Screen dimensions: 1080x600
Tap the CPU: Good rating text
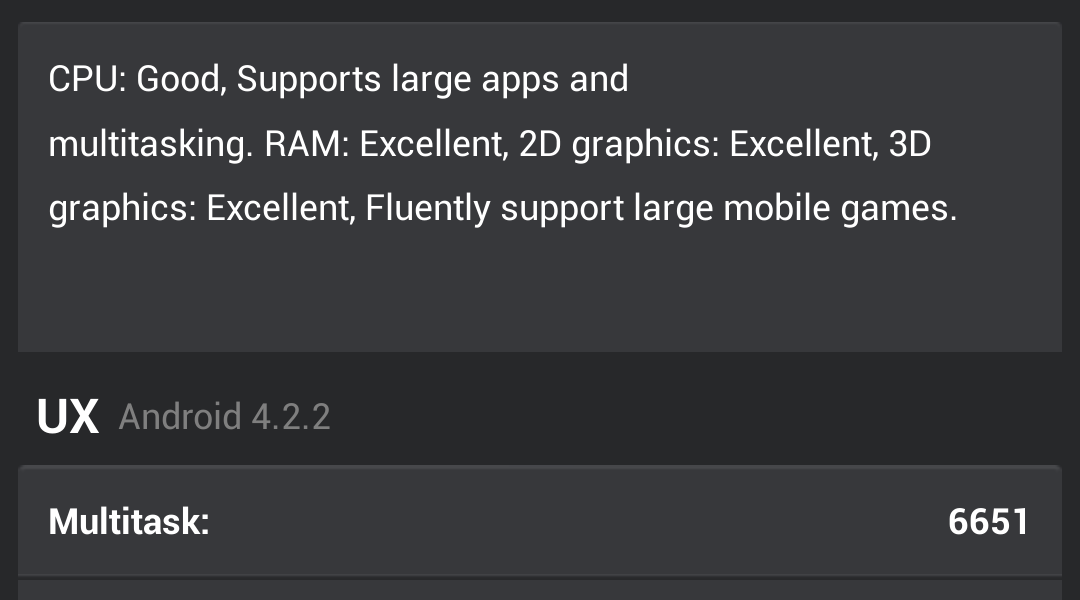coord(138,79)
